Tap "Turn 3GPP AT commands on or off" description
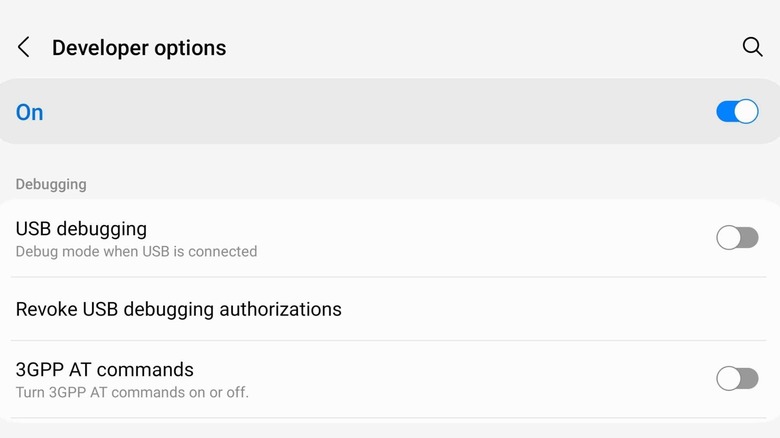This screenshot has height=438, width=780. pyautogui.click(x=132, y=392)
